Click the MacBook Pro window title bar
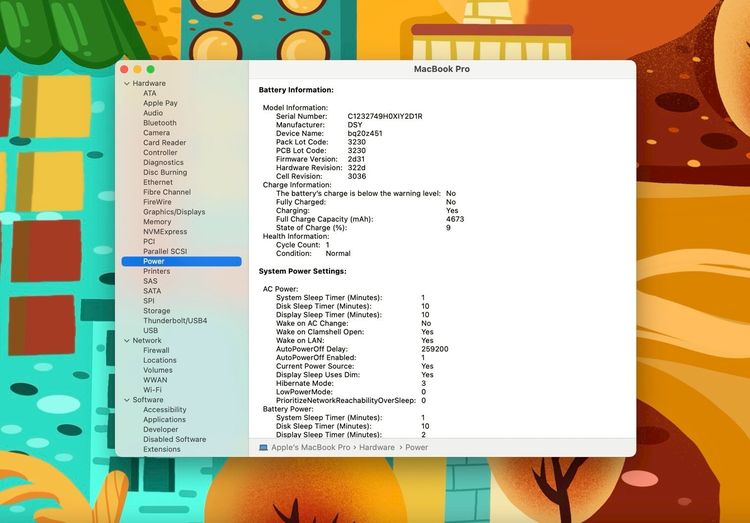The height and width of the screenshot is (523, 750). [x=441, y=69]
